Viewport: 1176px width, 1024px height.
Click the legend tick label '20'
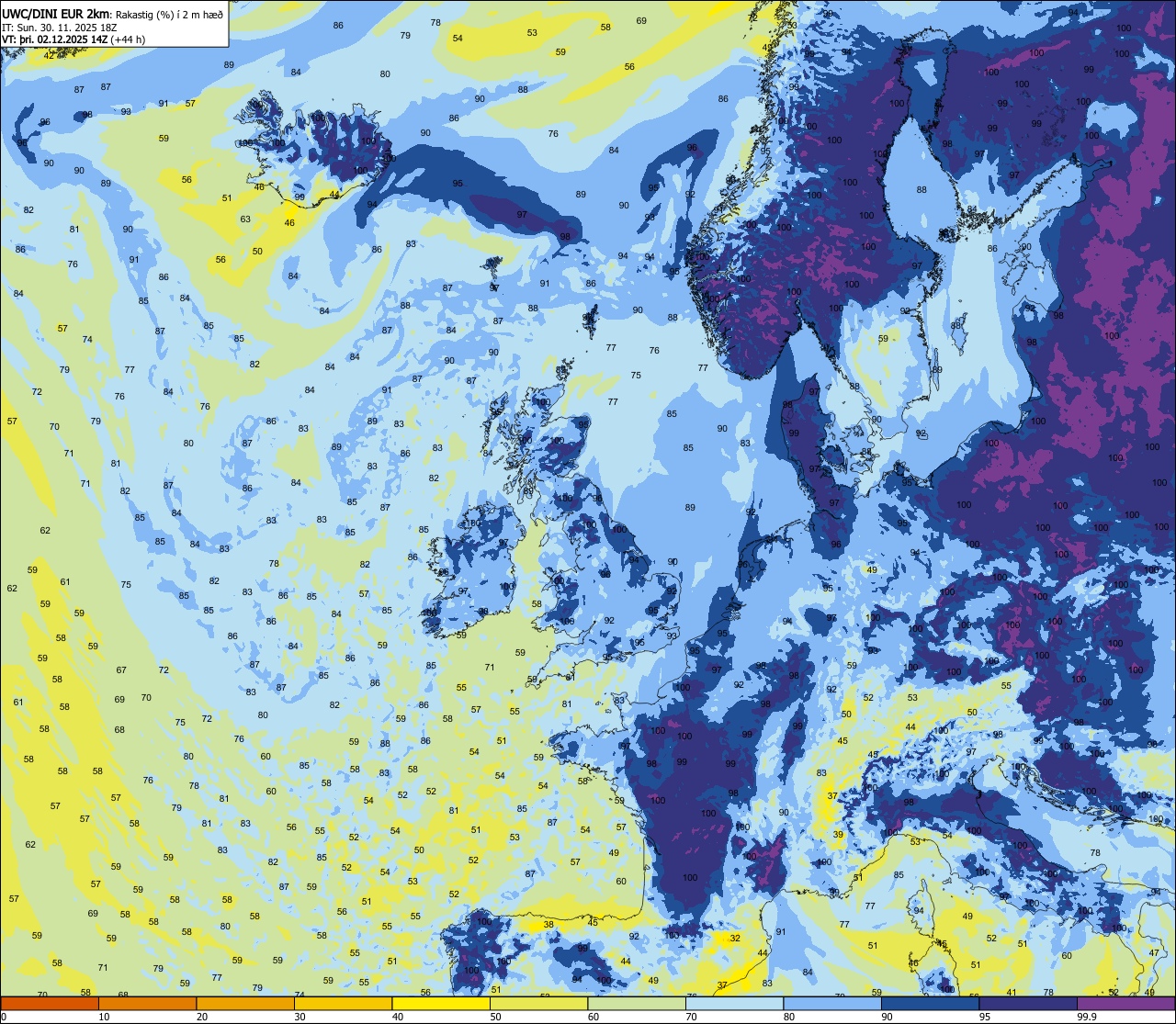click(201, 1017)
